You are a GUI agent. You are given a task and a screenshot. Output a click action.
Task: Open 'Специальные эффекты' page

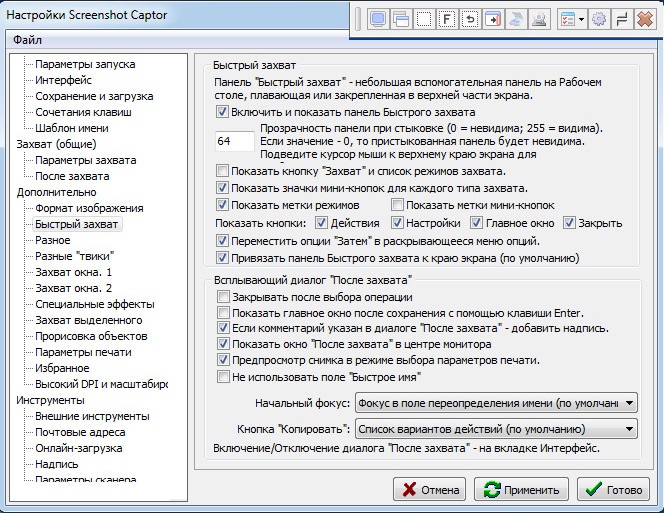point(95,304)
